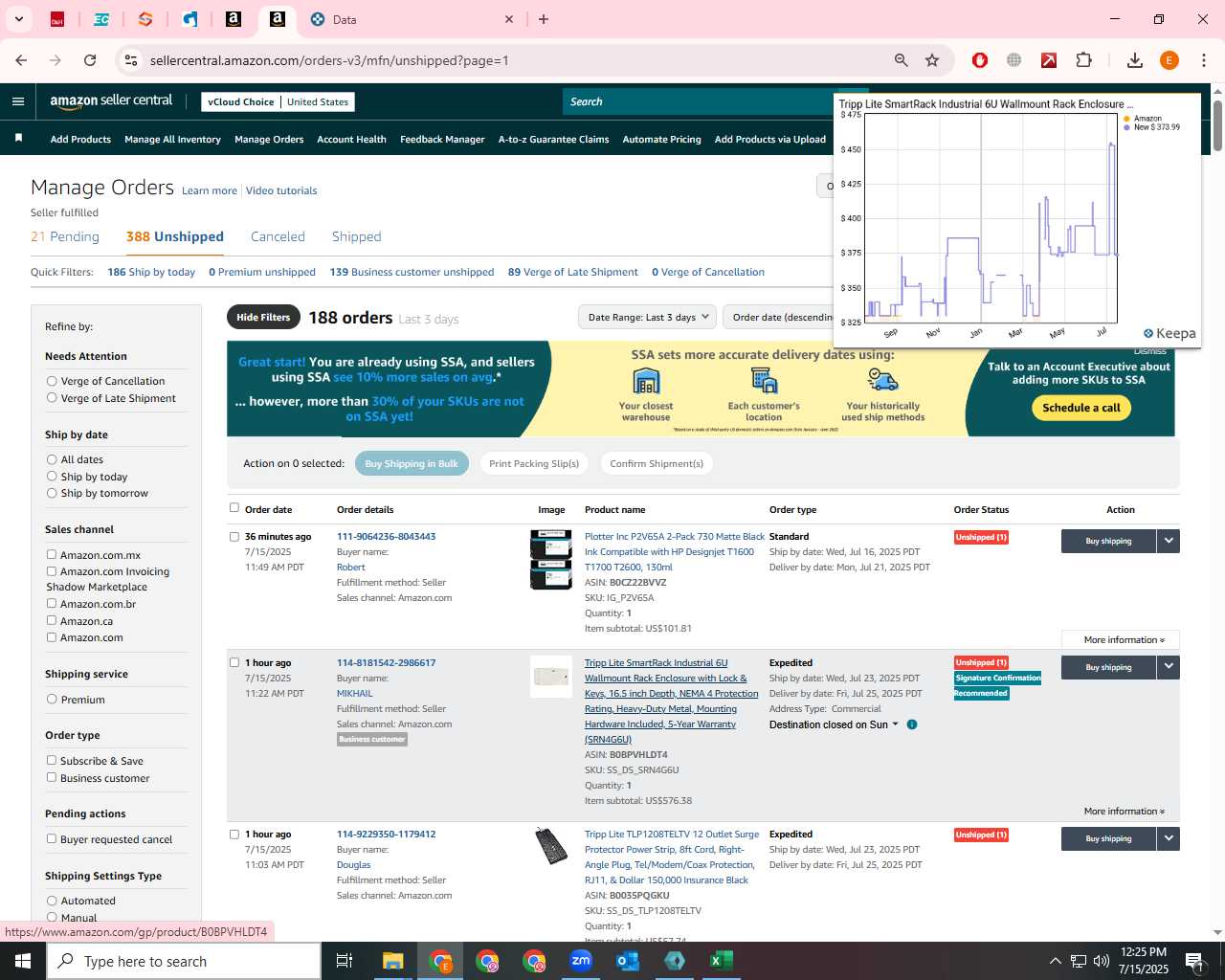Viewport: 1225px width, 980px height.
Task: Switch to the Canceled orders tab
Action: [x=278, y=236]
